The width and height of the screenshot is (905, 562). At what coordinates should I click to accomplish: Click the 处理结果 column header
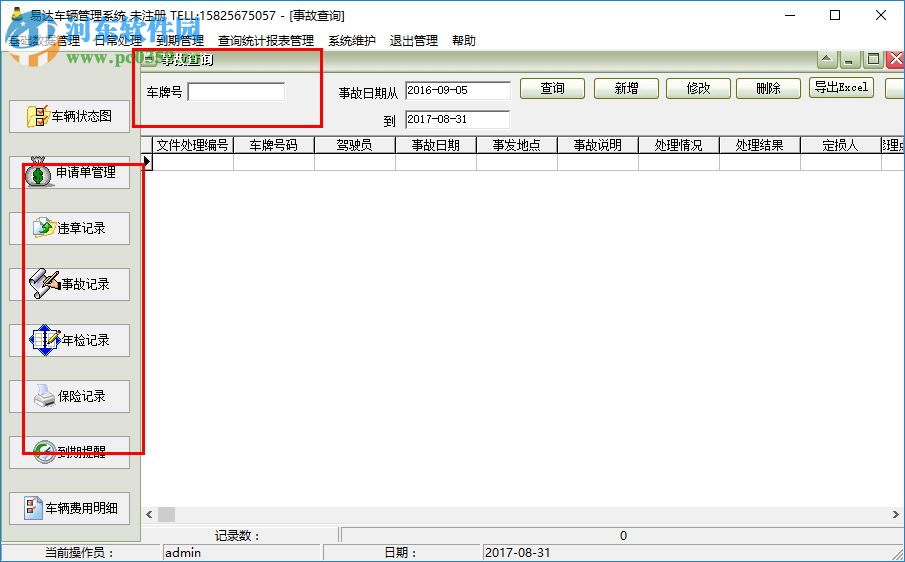tap(760, 145)
